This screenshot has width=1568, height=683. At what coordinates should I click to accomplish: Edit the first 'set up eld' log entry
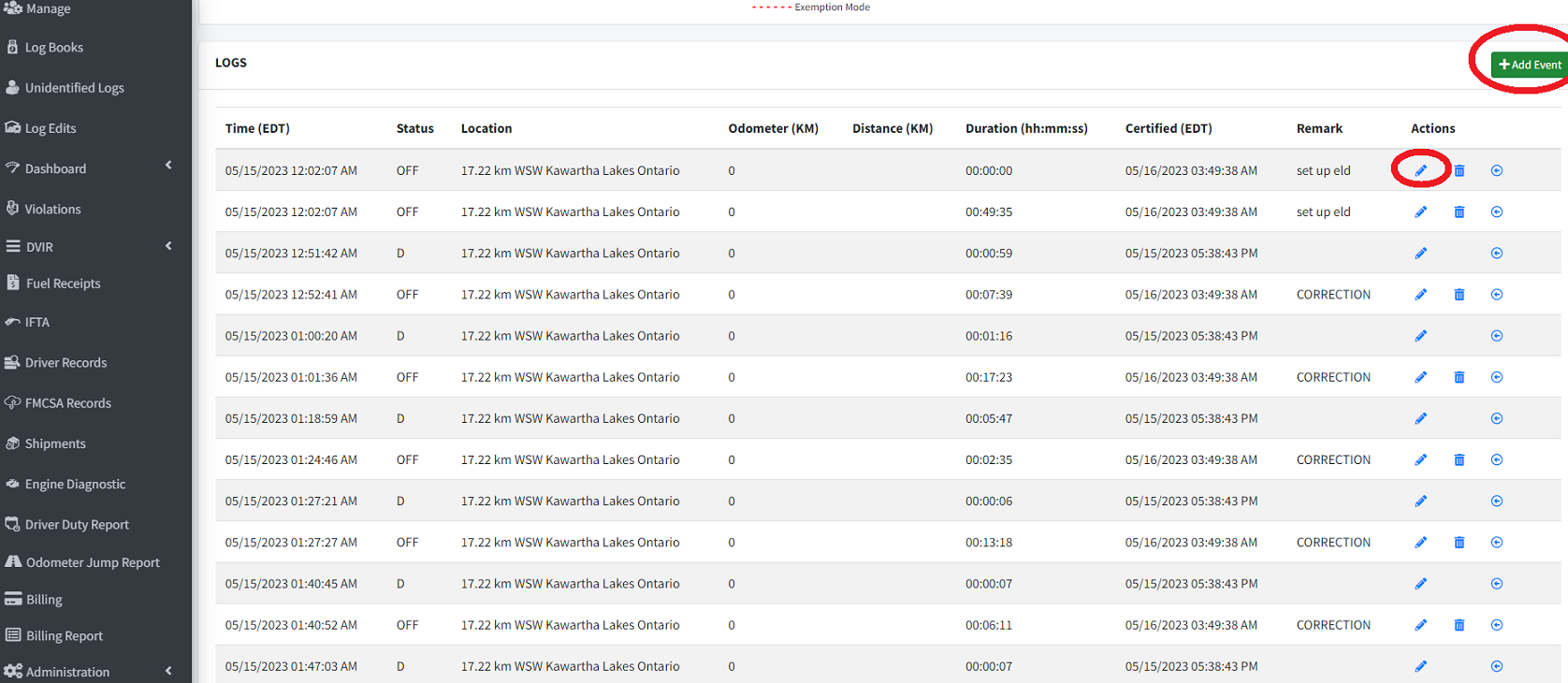(x=1420, y=170)
